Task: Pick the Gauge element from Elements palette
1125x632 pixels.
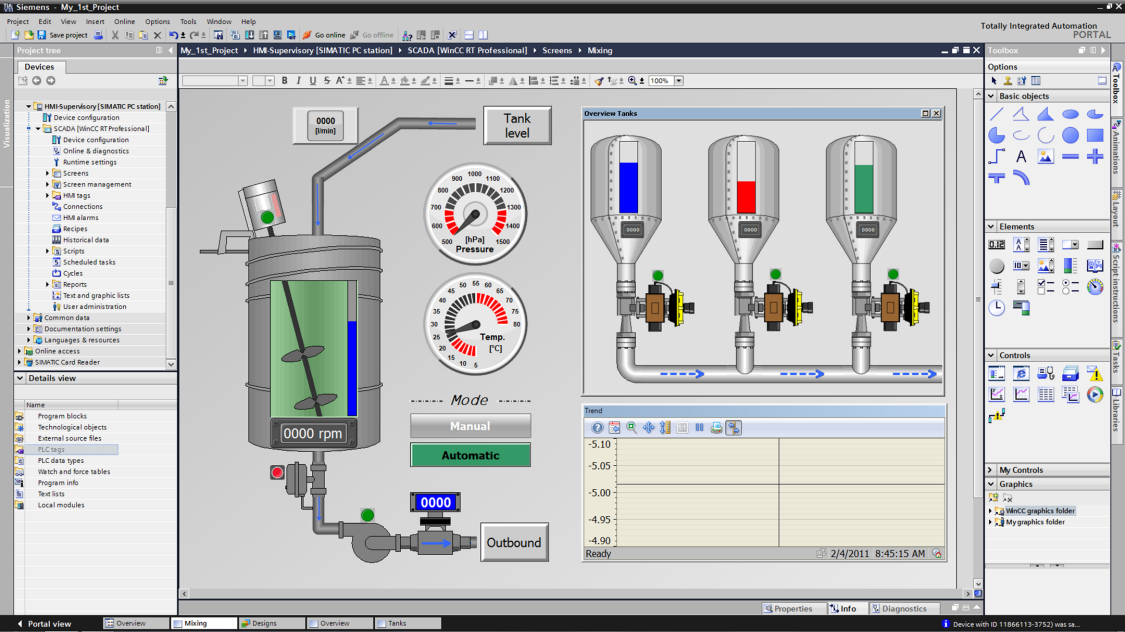Action: (x=1094, y=288)
